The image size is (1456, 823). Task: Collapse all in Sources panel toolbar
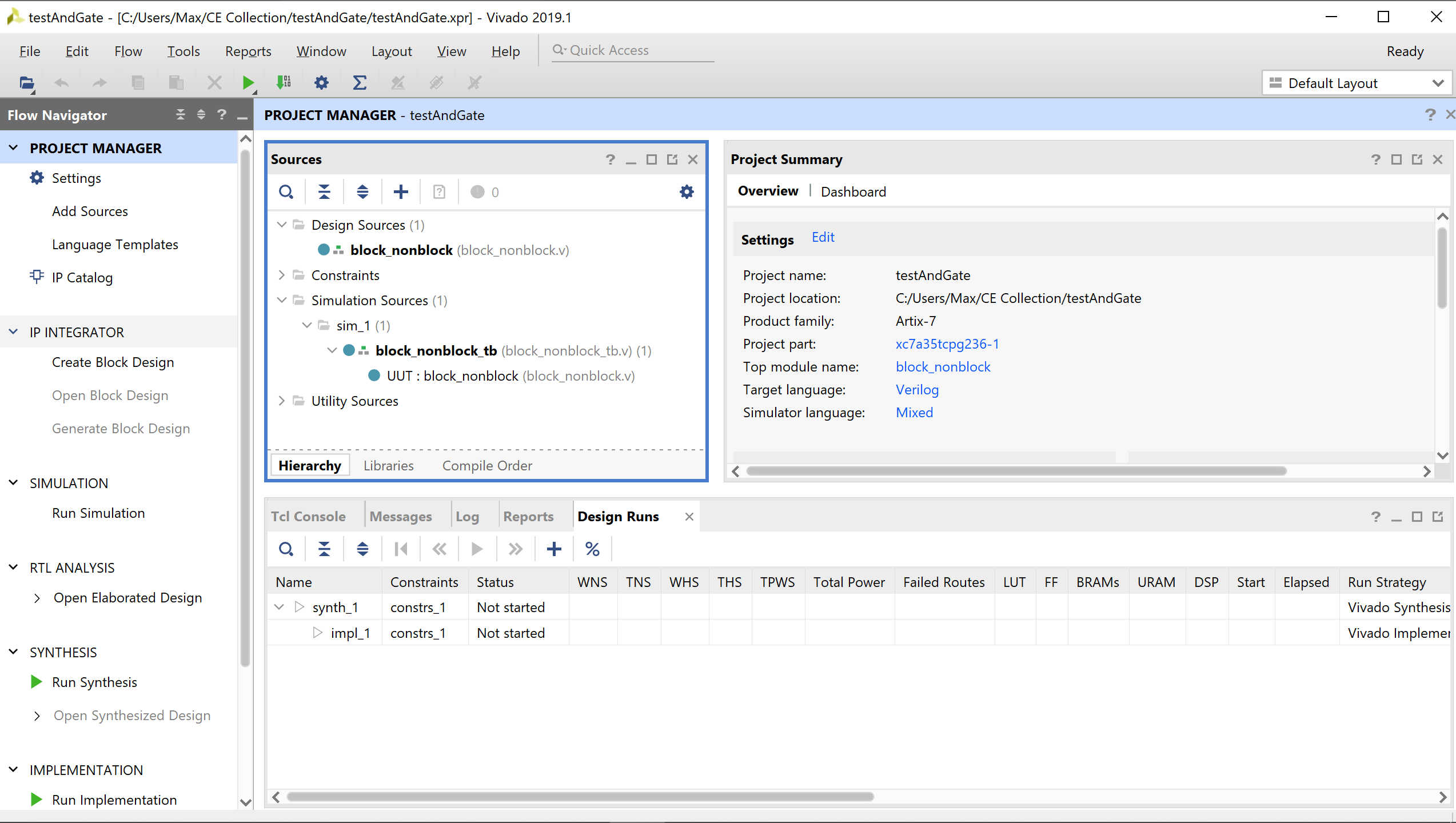[324, 192]
